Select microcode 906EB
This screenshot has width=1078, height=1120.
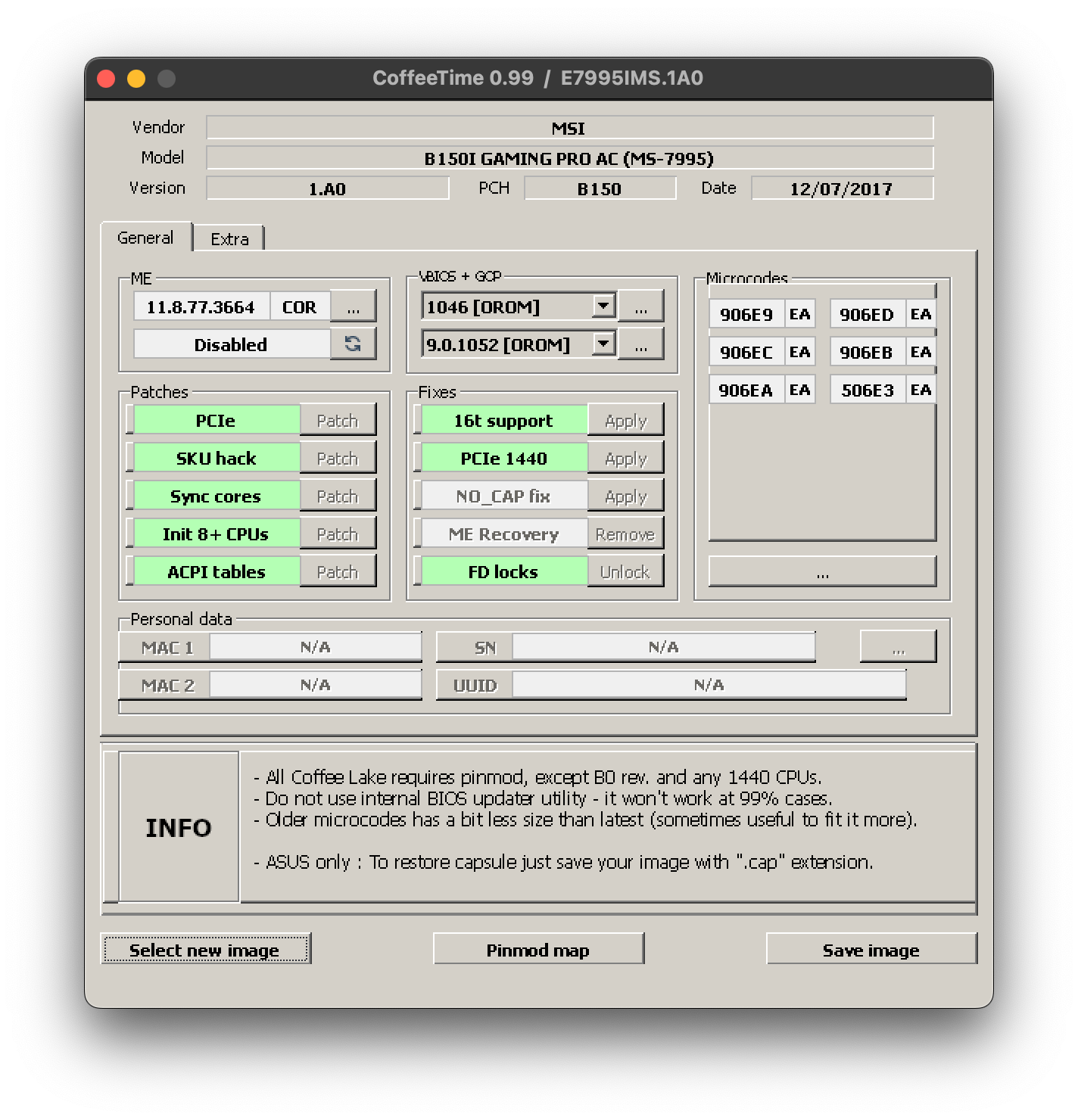(868, 352)
